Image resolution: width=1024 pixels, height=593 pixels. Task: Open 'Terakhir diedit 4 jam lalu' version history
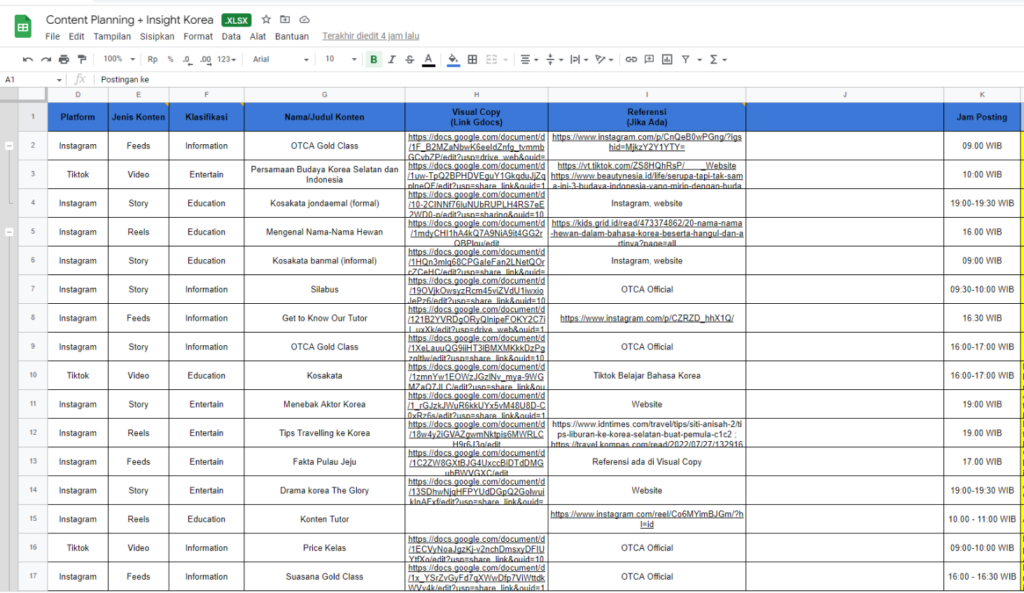click(370, 37)
